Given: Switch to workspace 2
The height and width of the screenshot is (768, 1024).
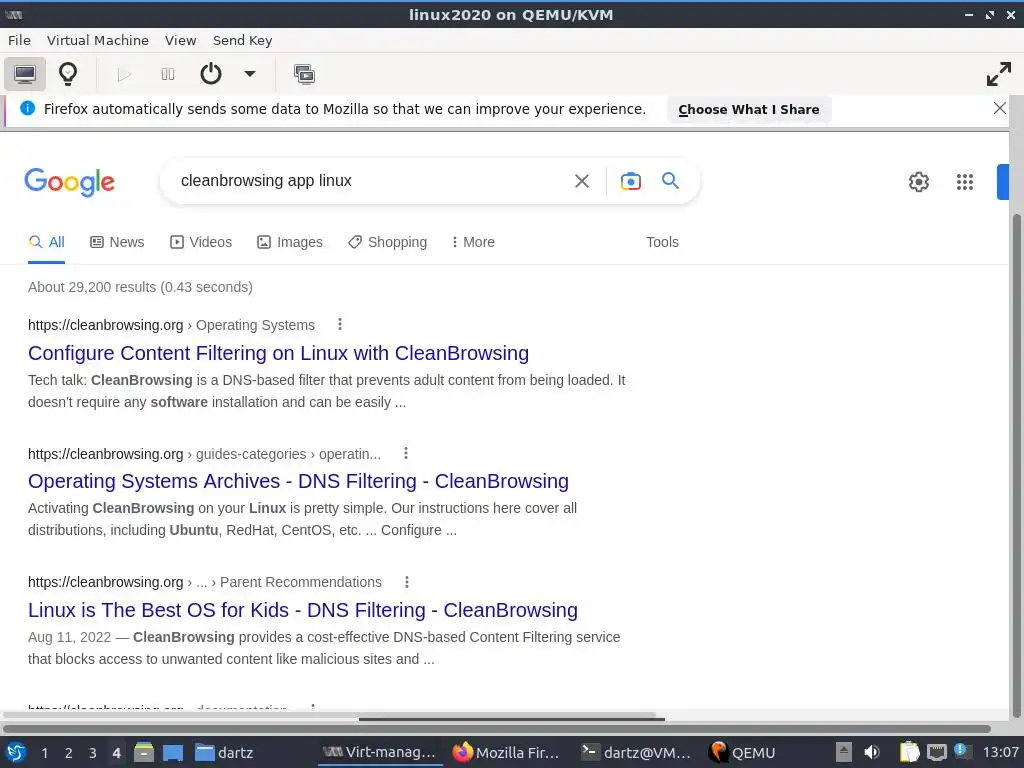Looking at the screenshot, I should pyautogui.click(x=69, y=753).
